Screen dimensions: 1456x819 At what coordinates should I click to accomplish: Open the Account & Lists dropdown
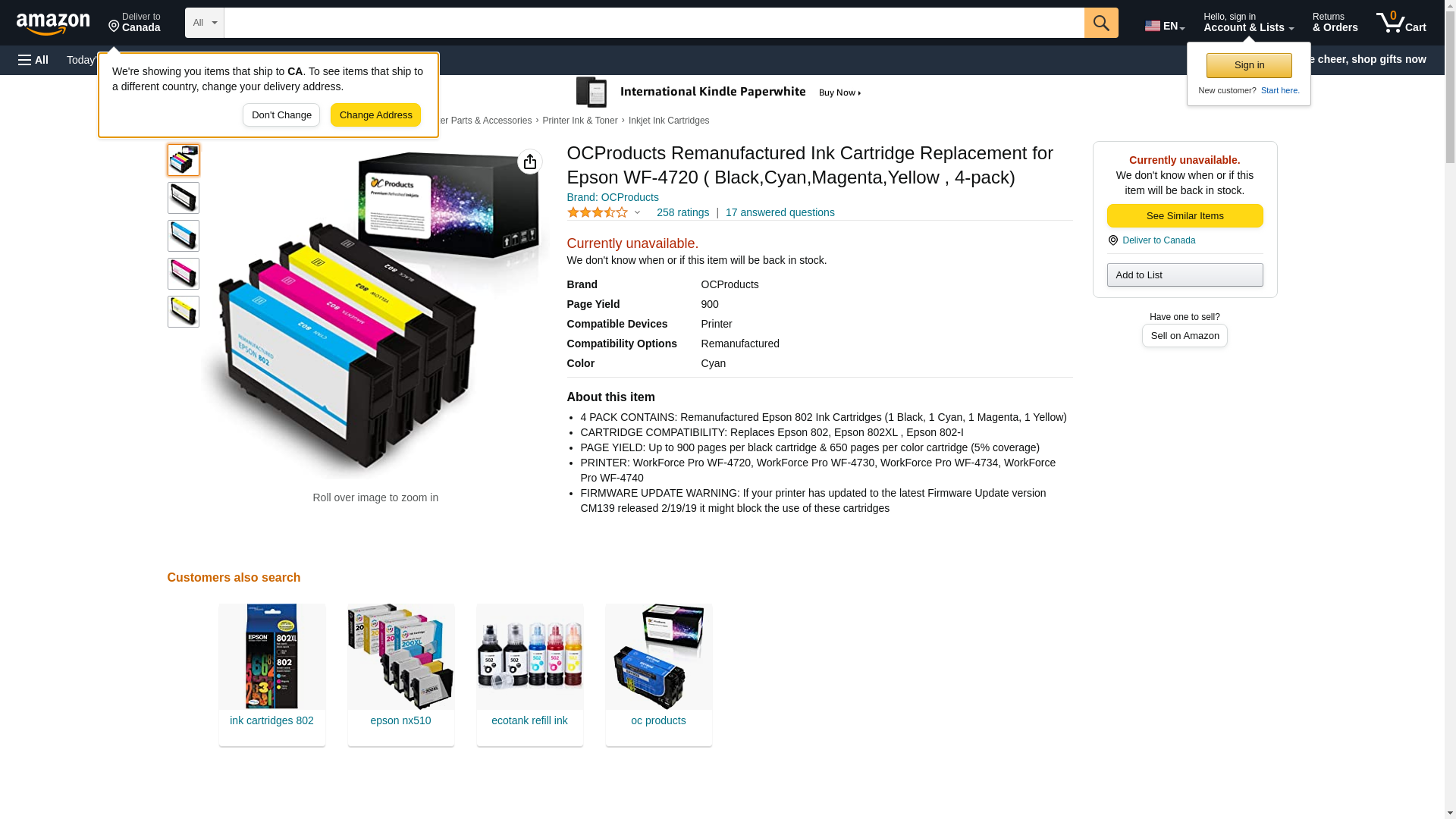click(x=1248, y=23)
